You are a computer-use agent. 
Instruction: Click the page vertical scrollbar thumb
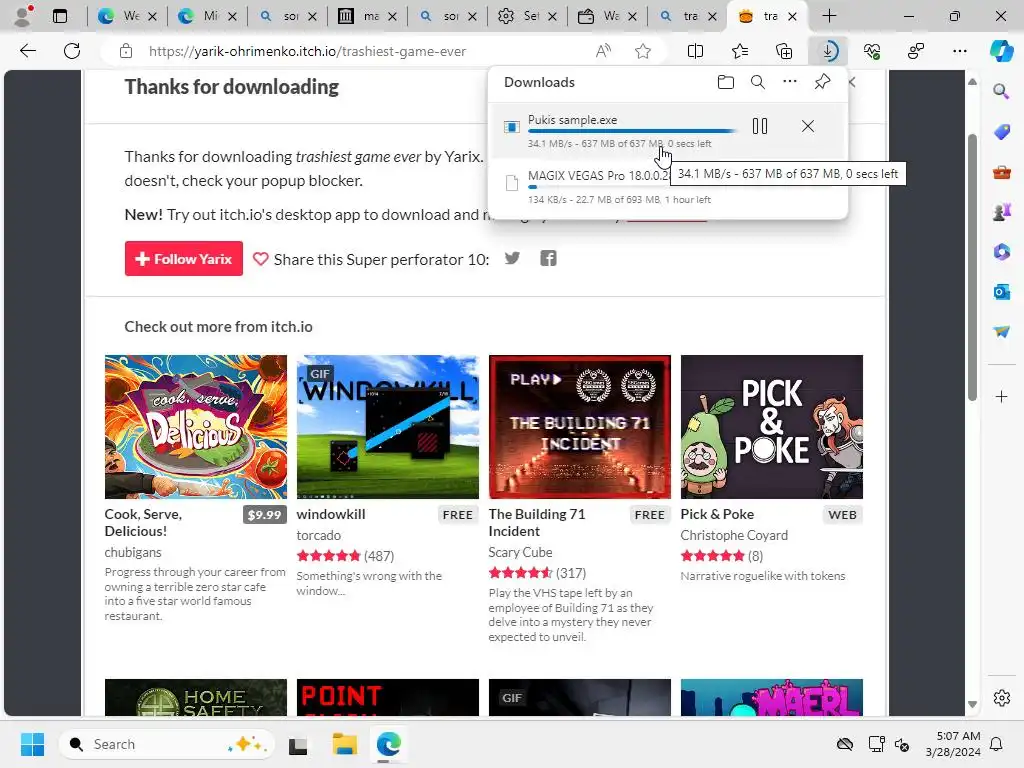[x=972, y=267]
